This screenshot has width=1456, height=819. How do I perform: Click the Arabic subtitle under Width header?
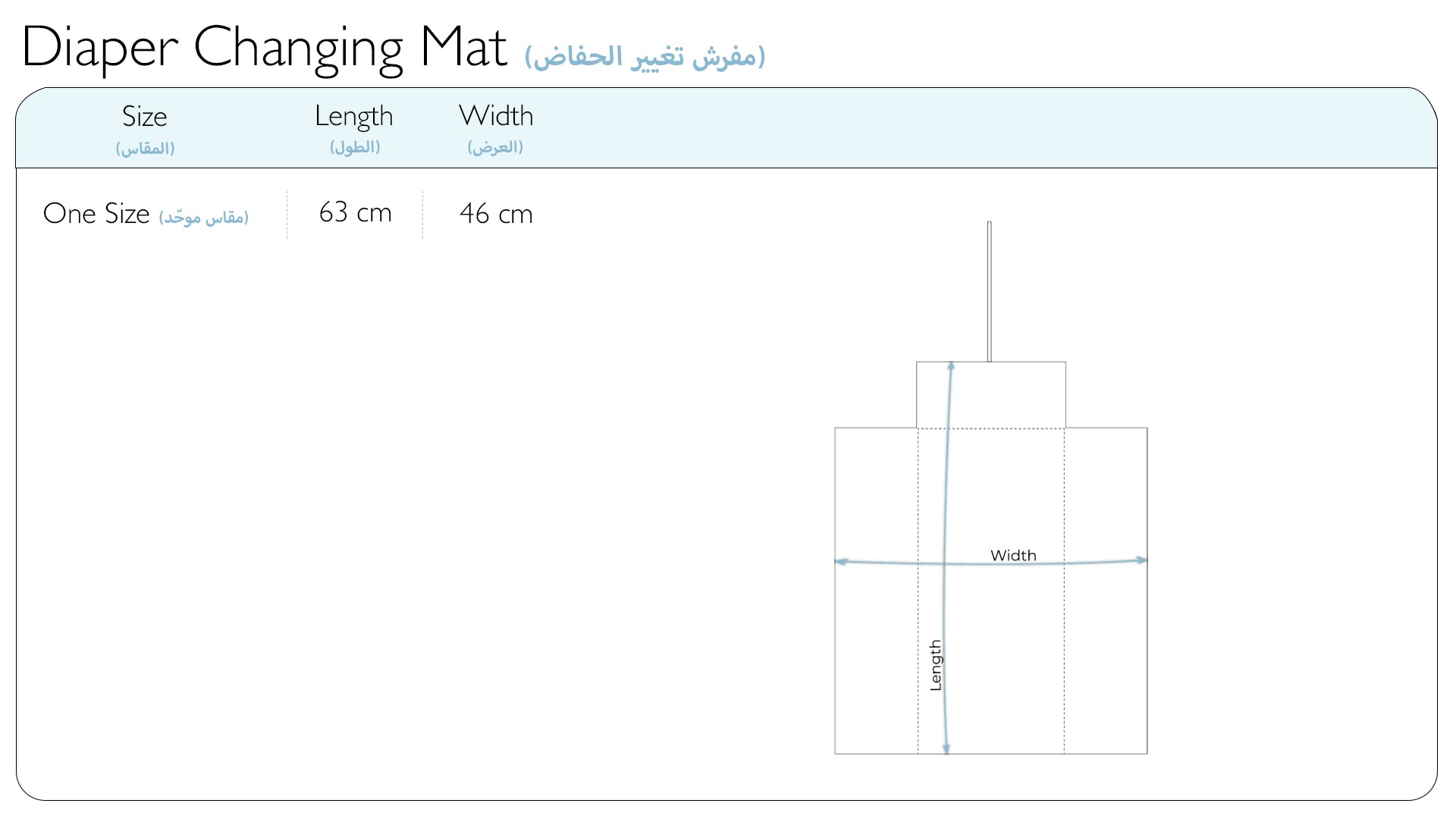coord(495,147)
